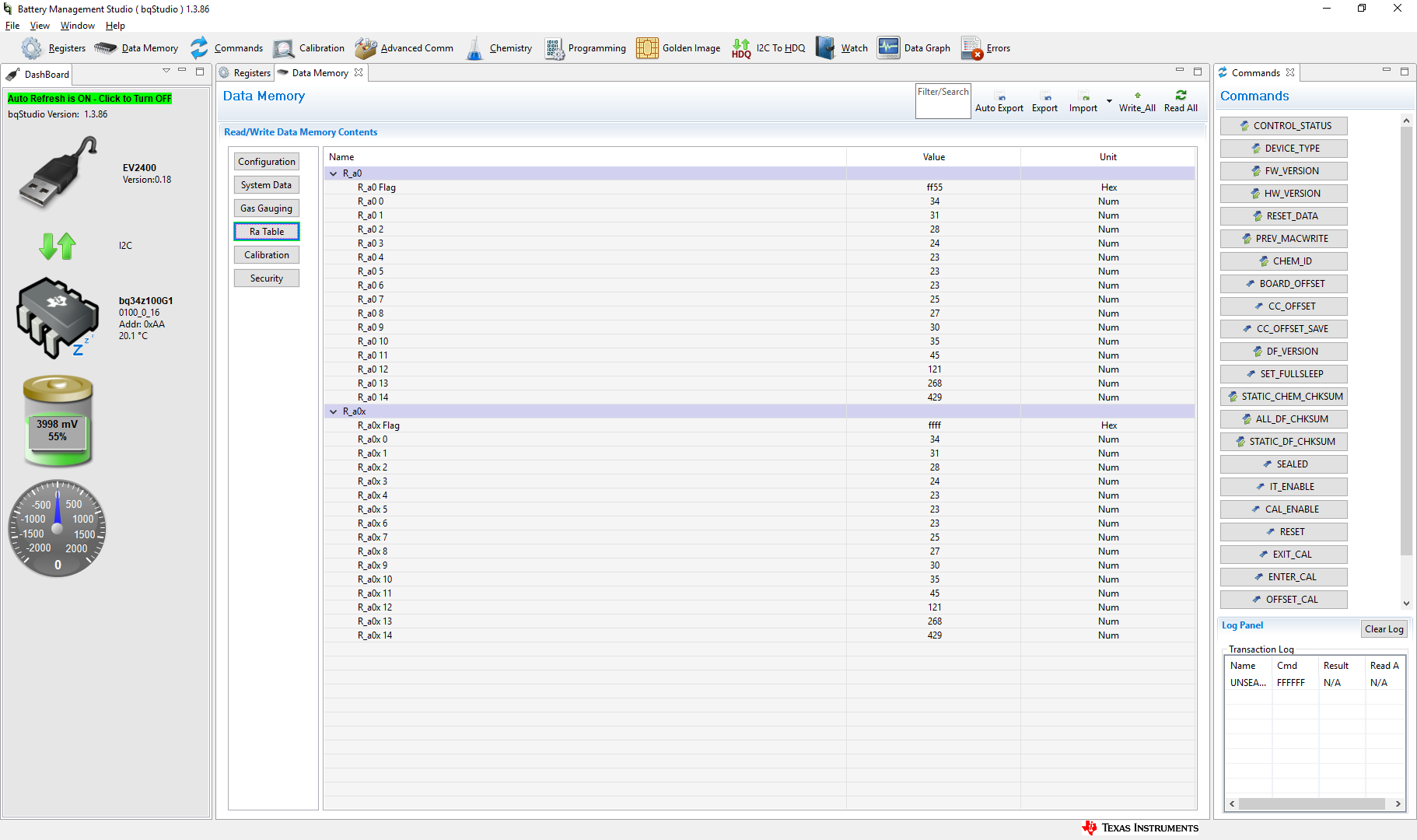Show the Security data class
Screen dimensions: 1417x840
tap(267, 278)
